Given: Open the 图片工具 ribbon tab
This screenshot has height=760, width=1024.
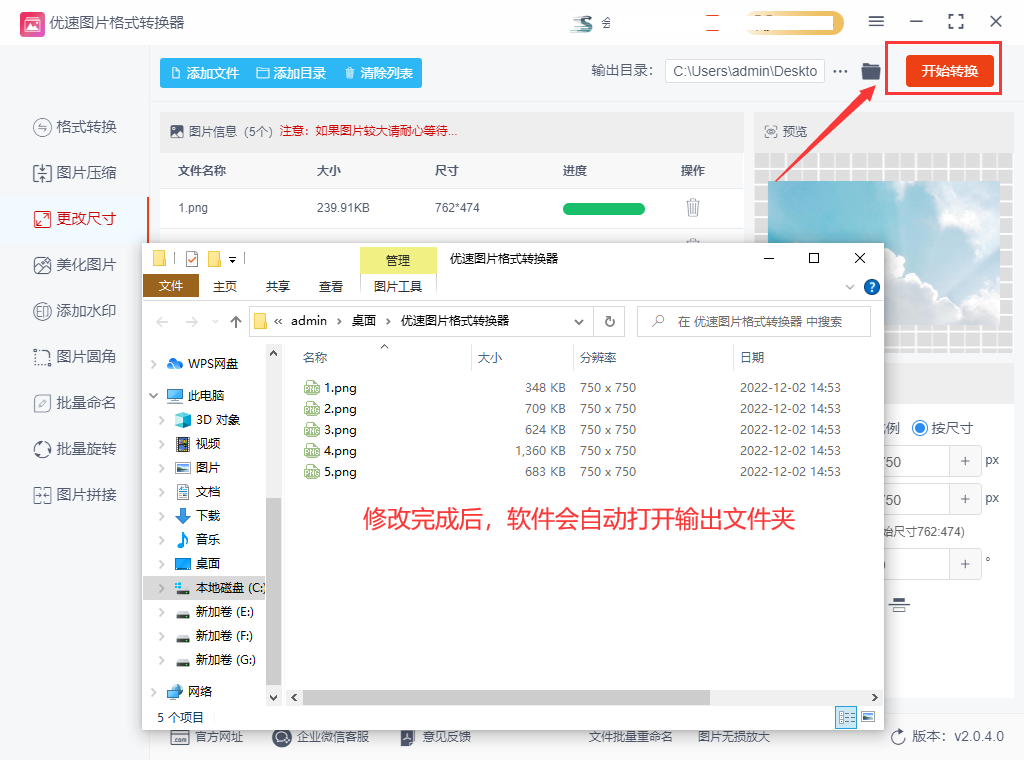Looking at the screenshot, I should [x=398, y=287].
